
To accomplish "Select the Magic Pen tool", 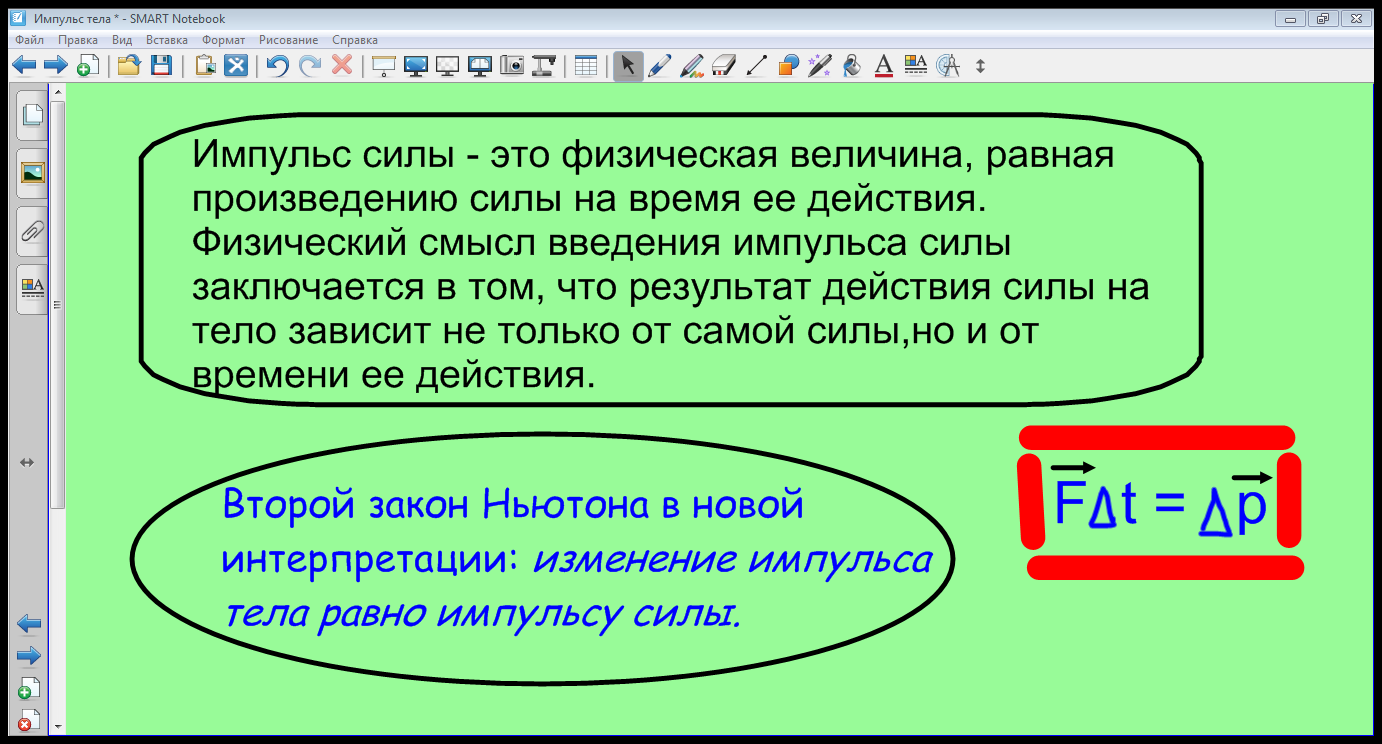I will coord(820,66).
